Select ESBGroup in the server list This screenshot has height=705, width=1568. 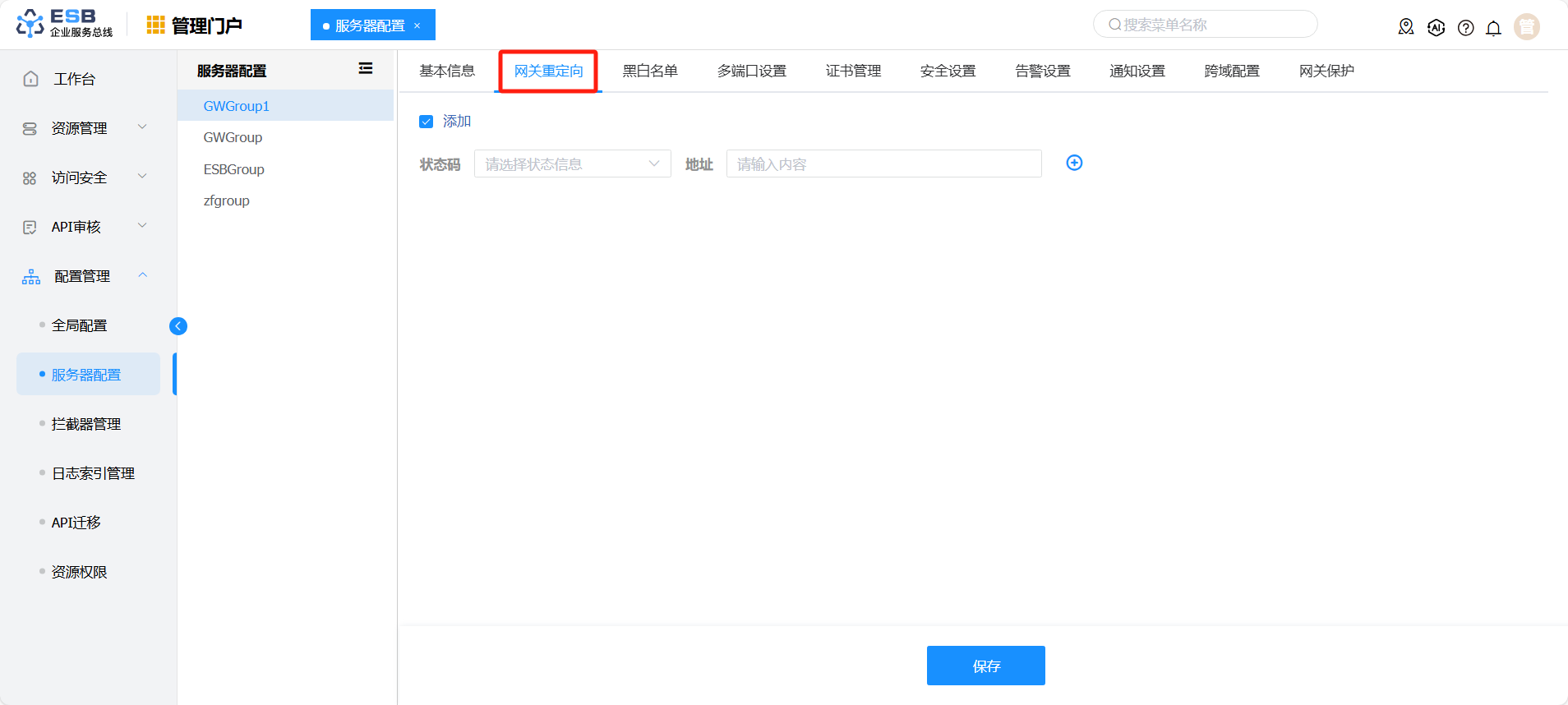tap(234, 169)
